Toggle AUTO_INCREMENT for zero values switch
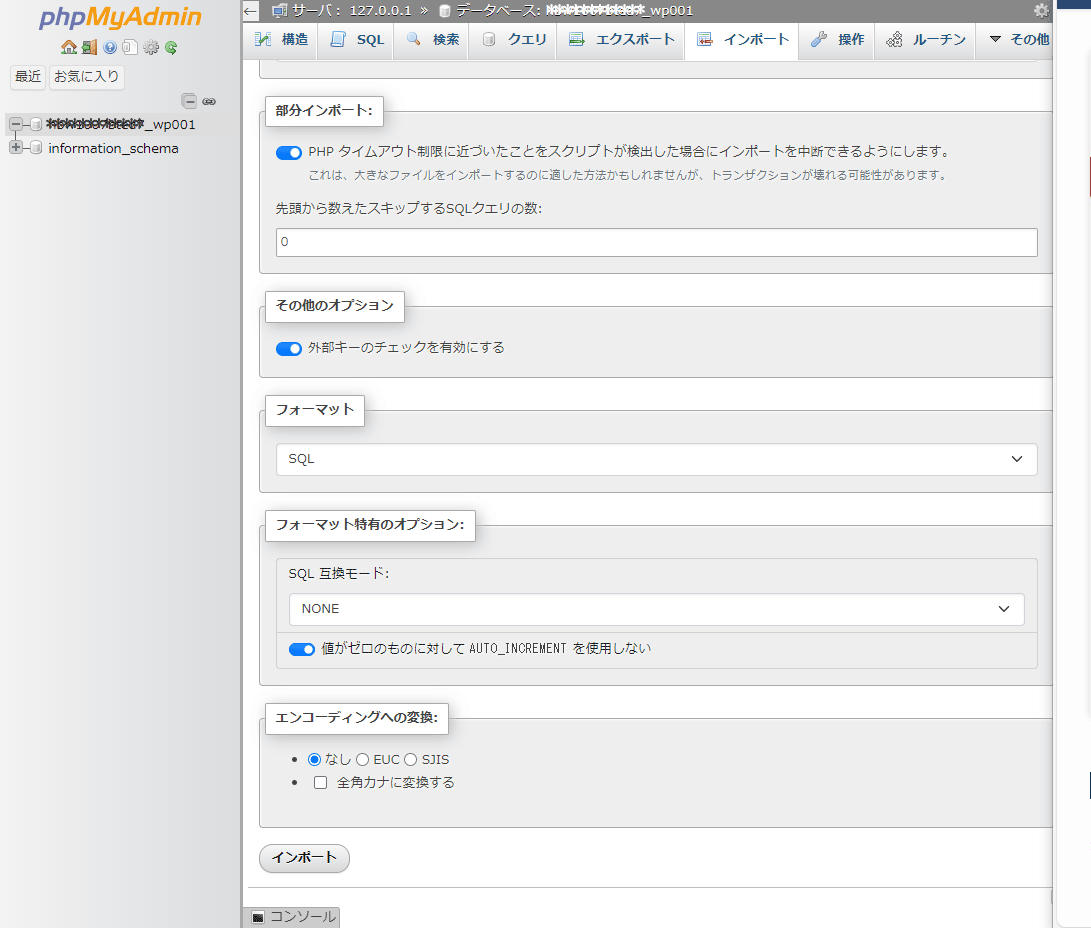This screenshot has width=1091, height=928. click(x=302, y=649)
